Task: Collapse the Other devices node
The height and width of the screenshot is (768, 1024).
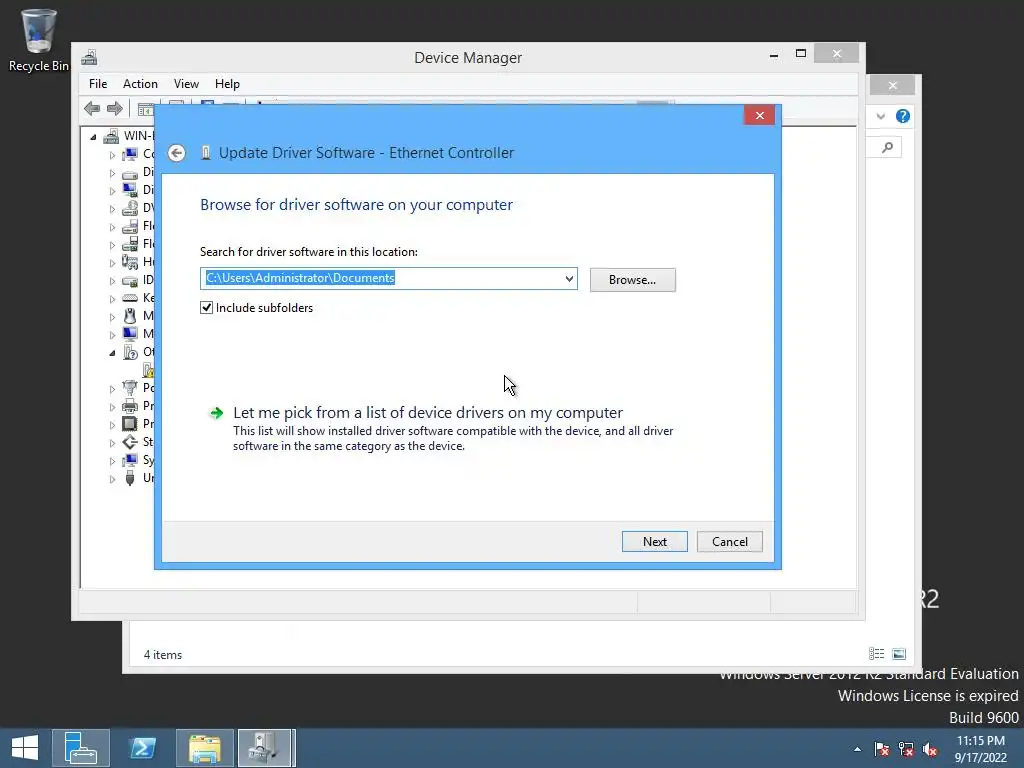Action: click(112, 353)
